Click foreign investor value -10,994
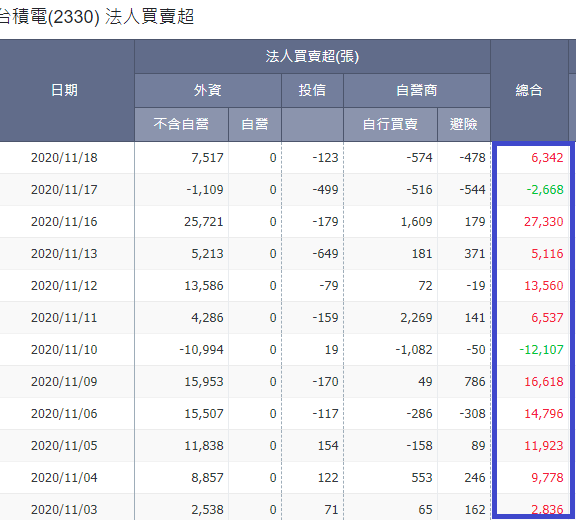 201,350
